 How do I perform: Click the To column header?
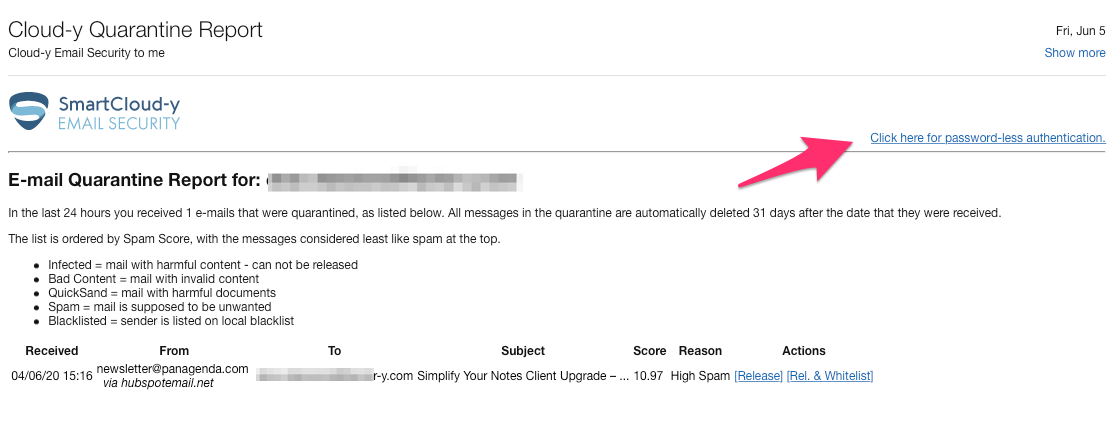click(x=334, y=351)
